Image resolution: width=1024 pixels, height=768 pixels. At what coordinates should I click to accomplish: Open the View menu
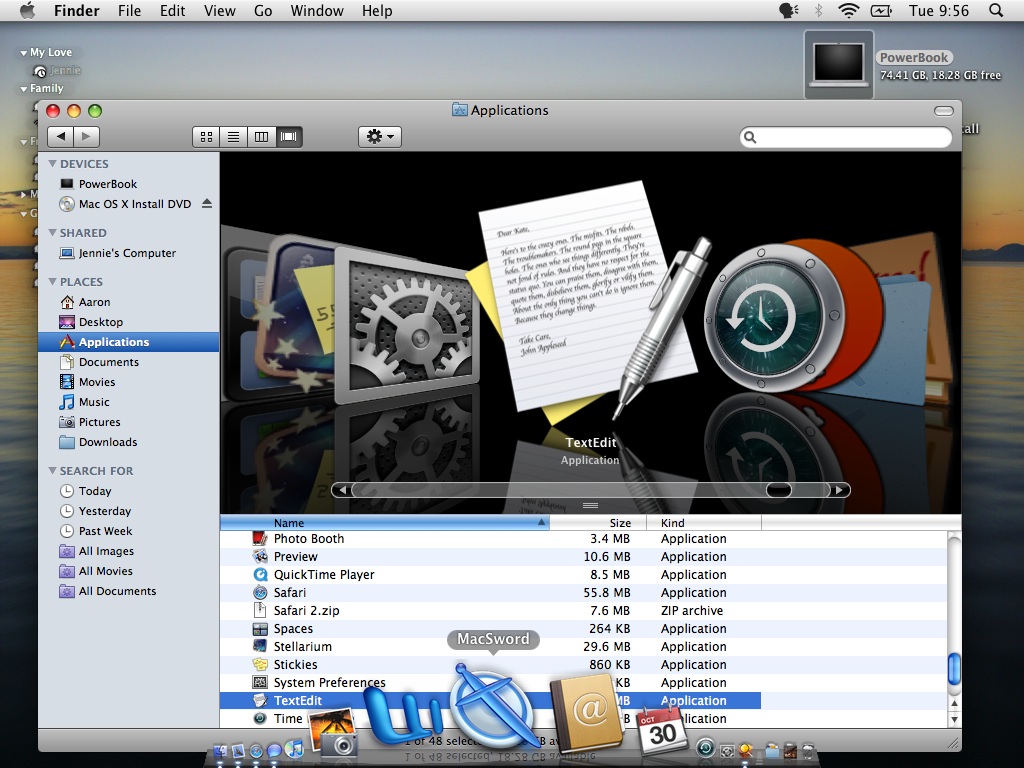click(x=219, y=11)
